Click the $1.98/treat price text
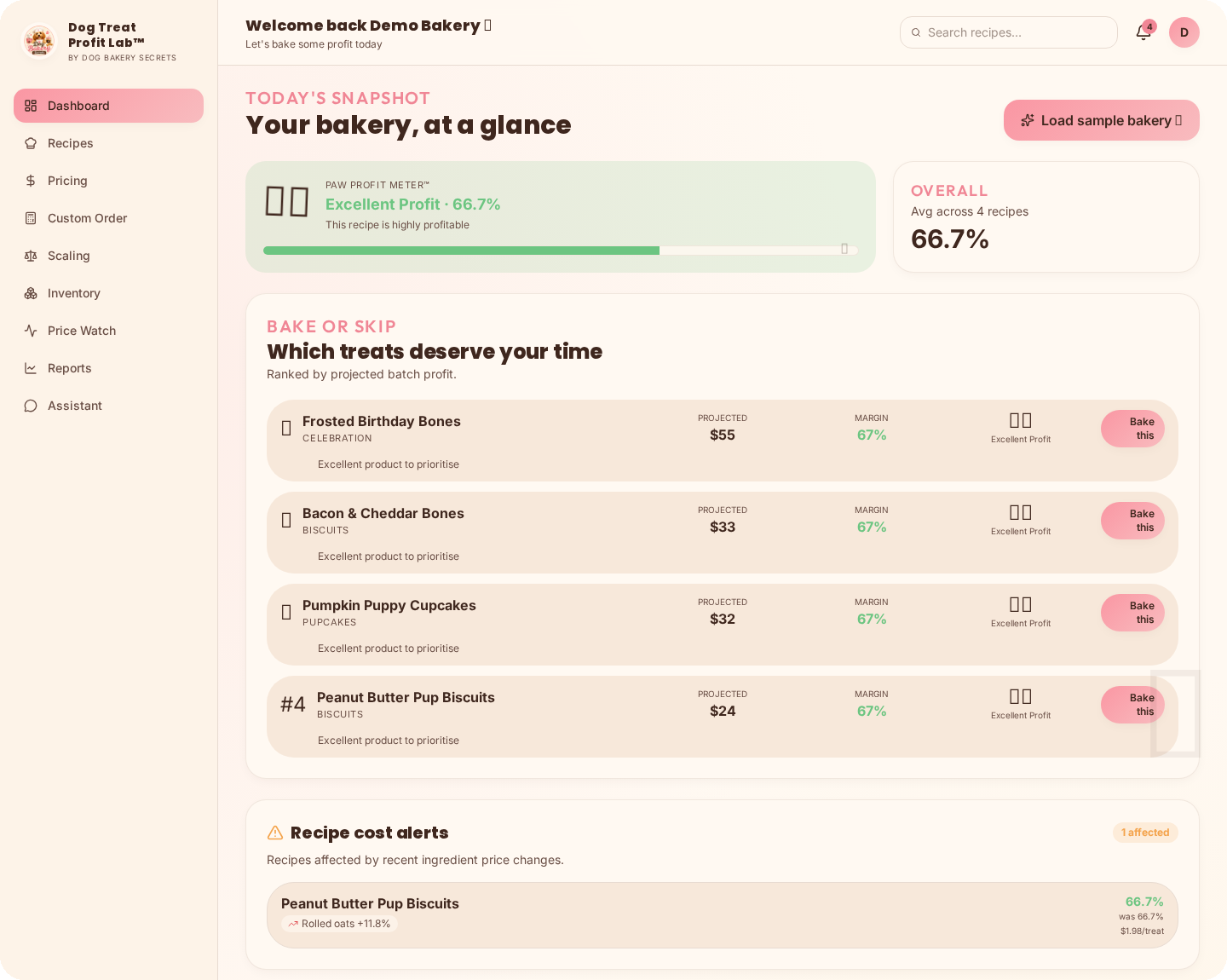The width and height of the screenshot is (1227, 980). [1142, 931]
